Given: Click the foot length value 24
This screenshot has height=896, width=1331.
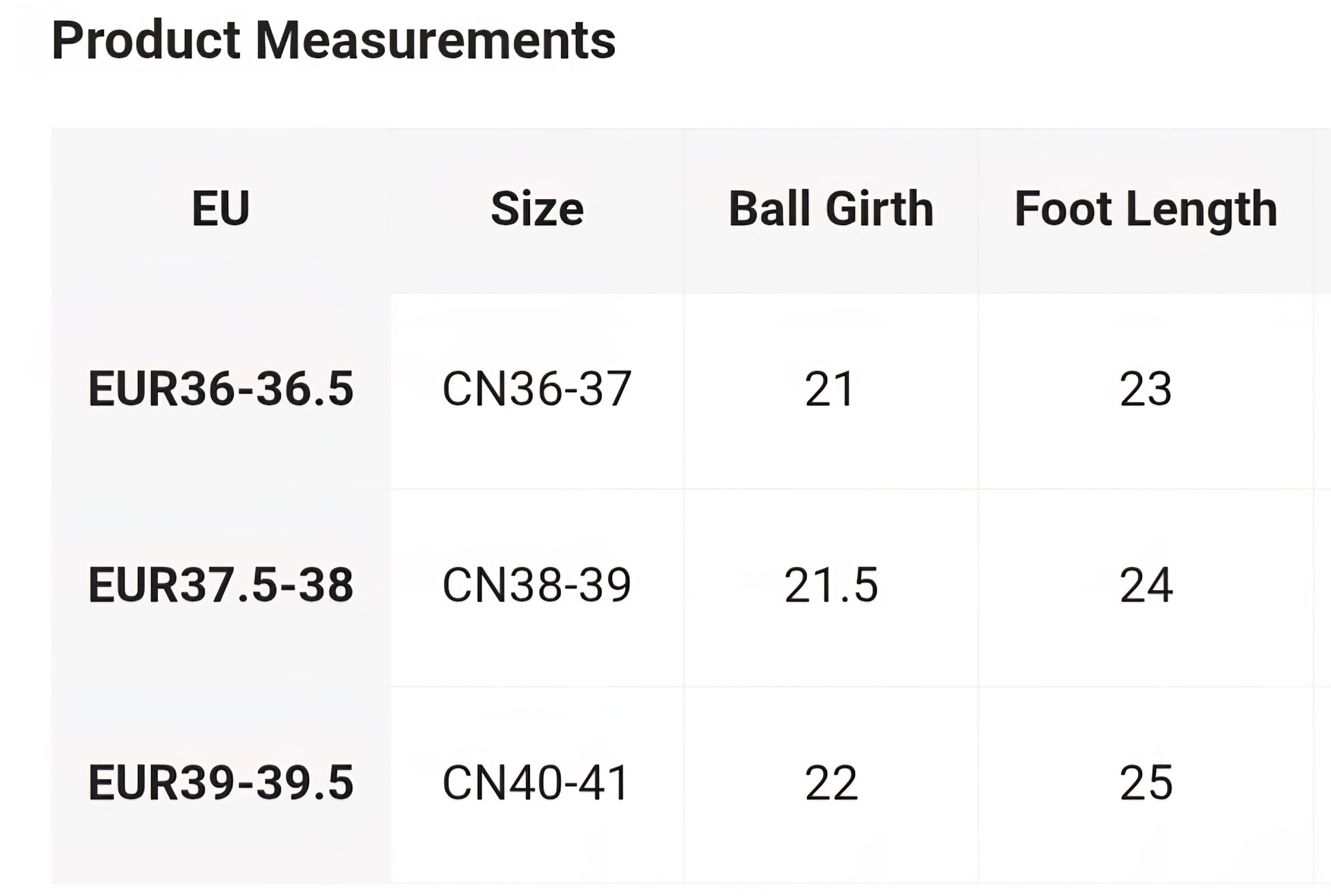Looking at the screenshot, I should (x=1146, y=585).
